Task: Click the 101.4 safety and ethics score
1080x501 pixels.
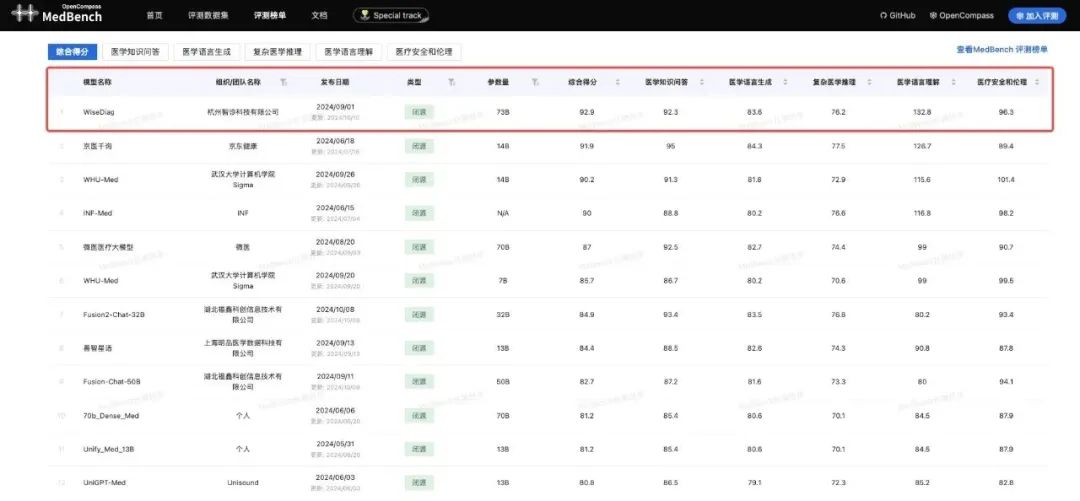Action: 1006,179
